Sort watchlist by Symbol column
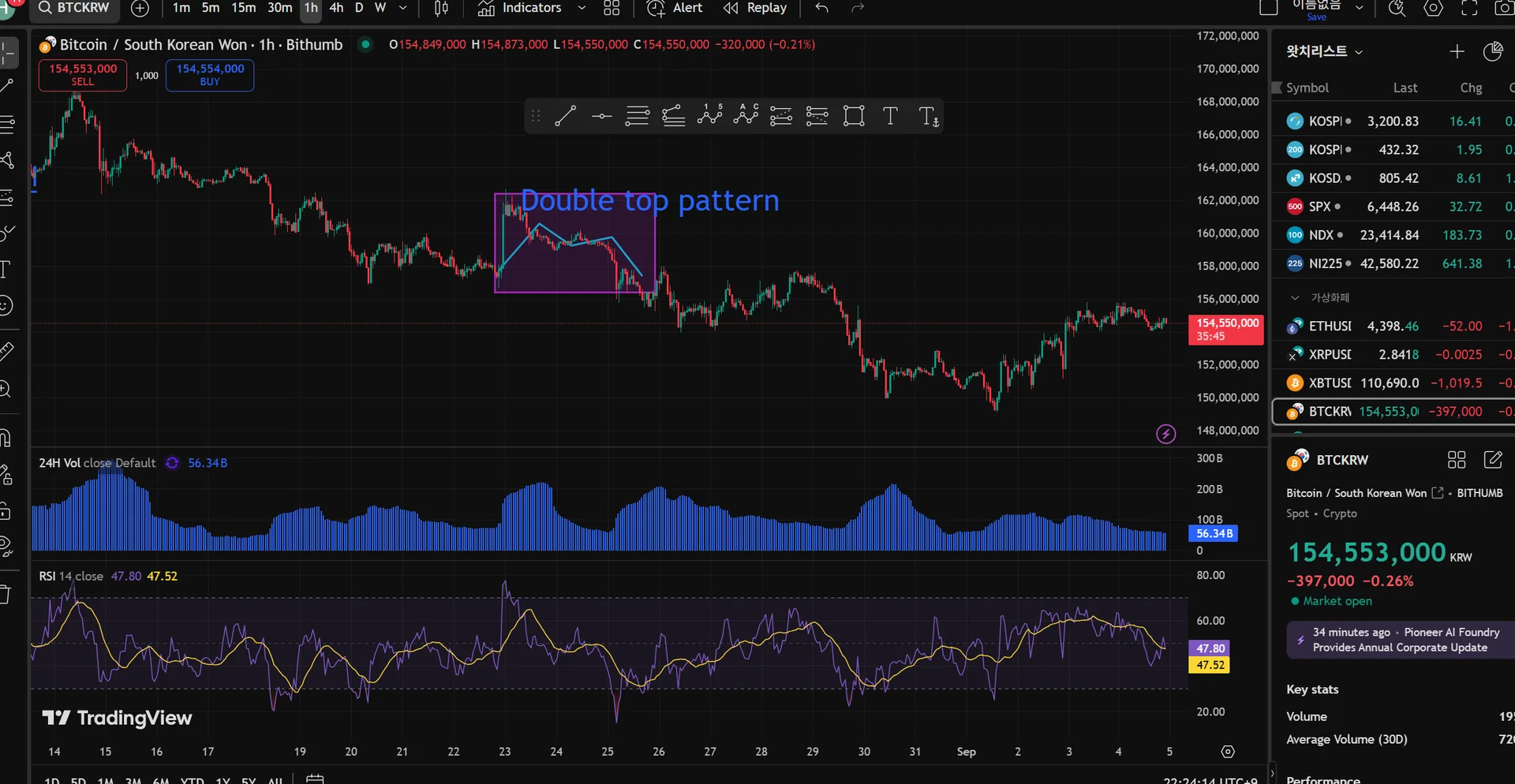This screenshot has height=784, width=1515. coord(1307,88)
